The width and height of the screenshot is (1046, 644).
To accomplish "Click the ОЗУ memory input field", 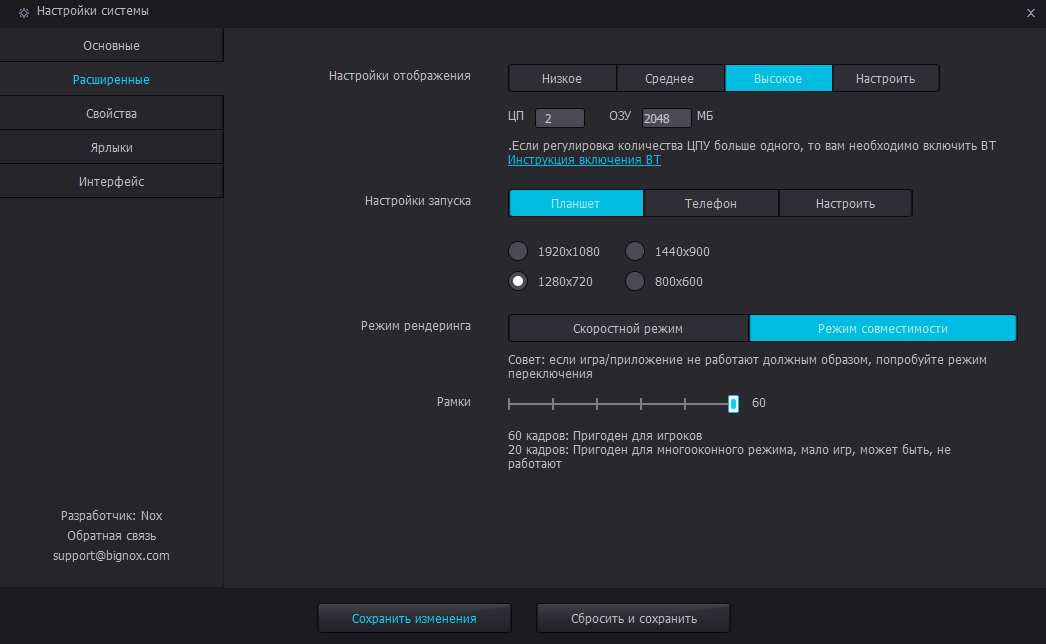I will (x=666, y=118).
